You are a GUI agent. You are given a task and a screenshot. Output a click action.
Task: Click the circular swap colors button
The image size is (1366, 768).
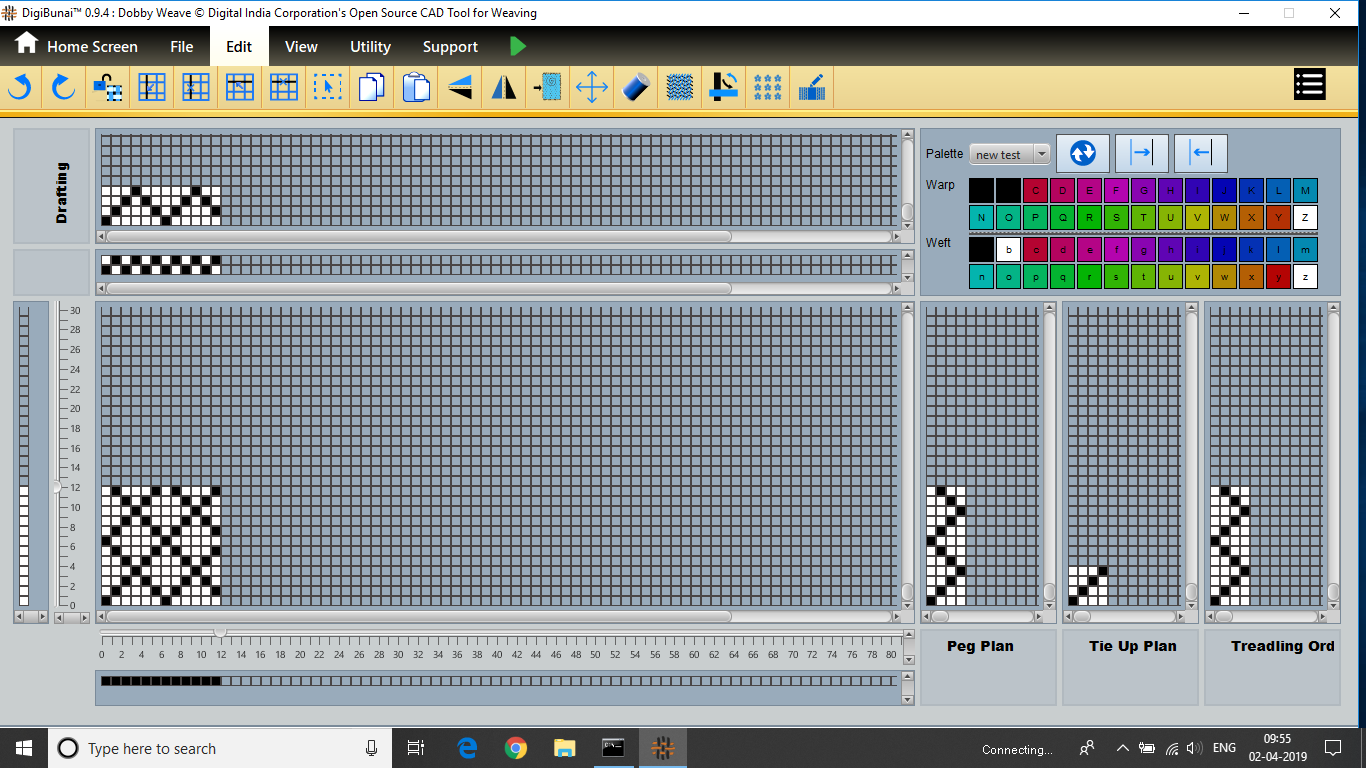[1083, 153]
